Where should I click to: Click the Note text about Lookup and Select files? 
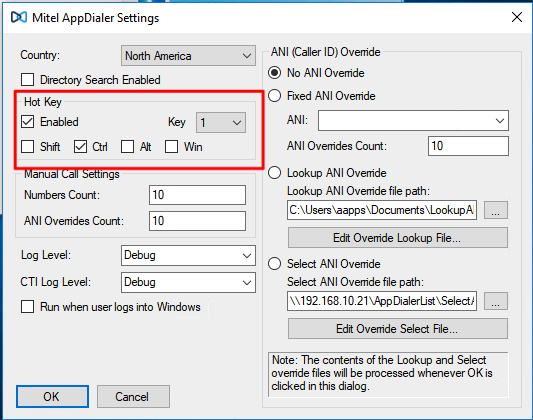pos(382,373)
